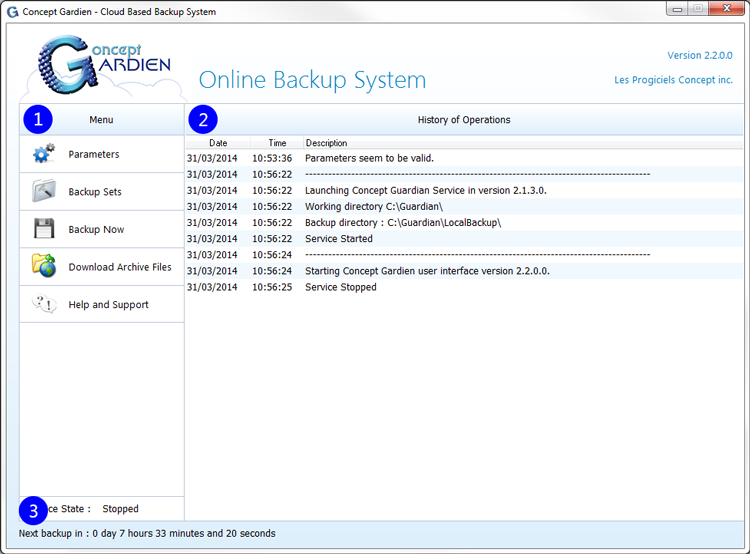Click the Download Archive Files globe icon
This screenshot has width=750, height=554.
[44, 266]
